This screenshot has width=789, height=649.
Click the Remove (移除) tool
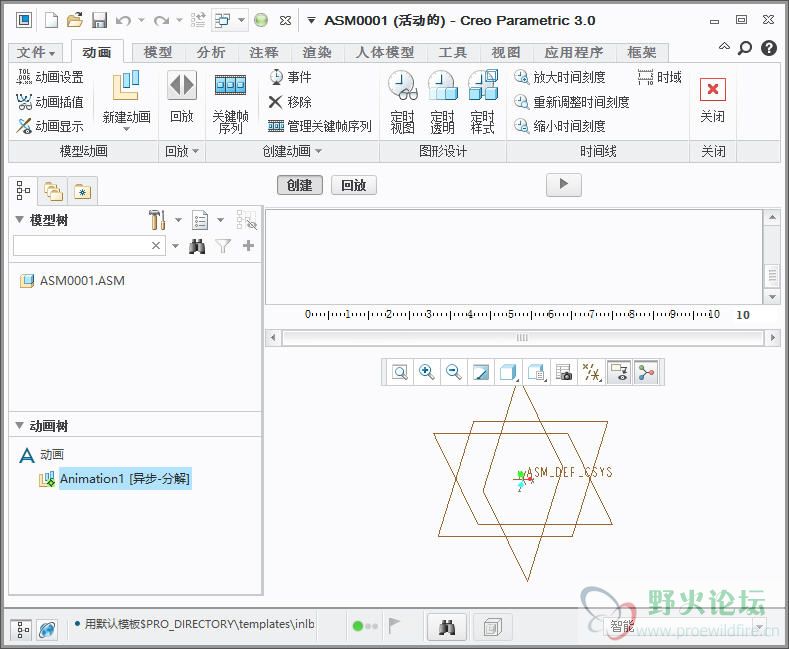290,102
